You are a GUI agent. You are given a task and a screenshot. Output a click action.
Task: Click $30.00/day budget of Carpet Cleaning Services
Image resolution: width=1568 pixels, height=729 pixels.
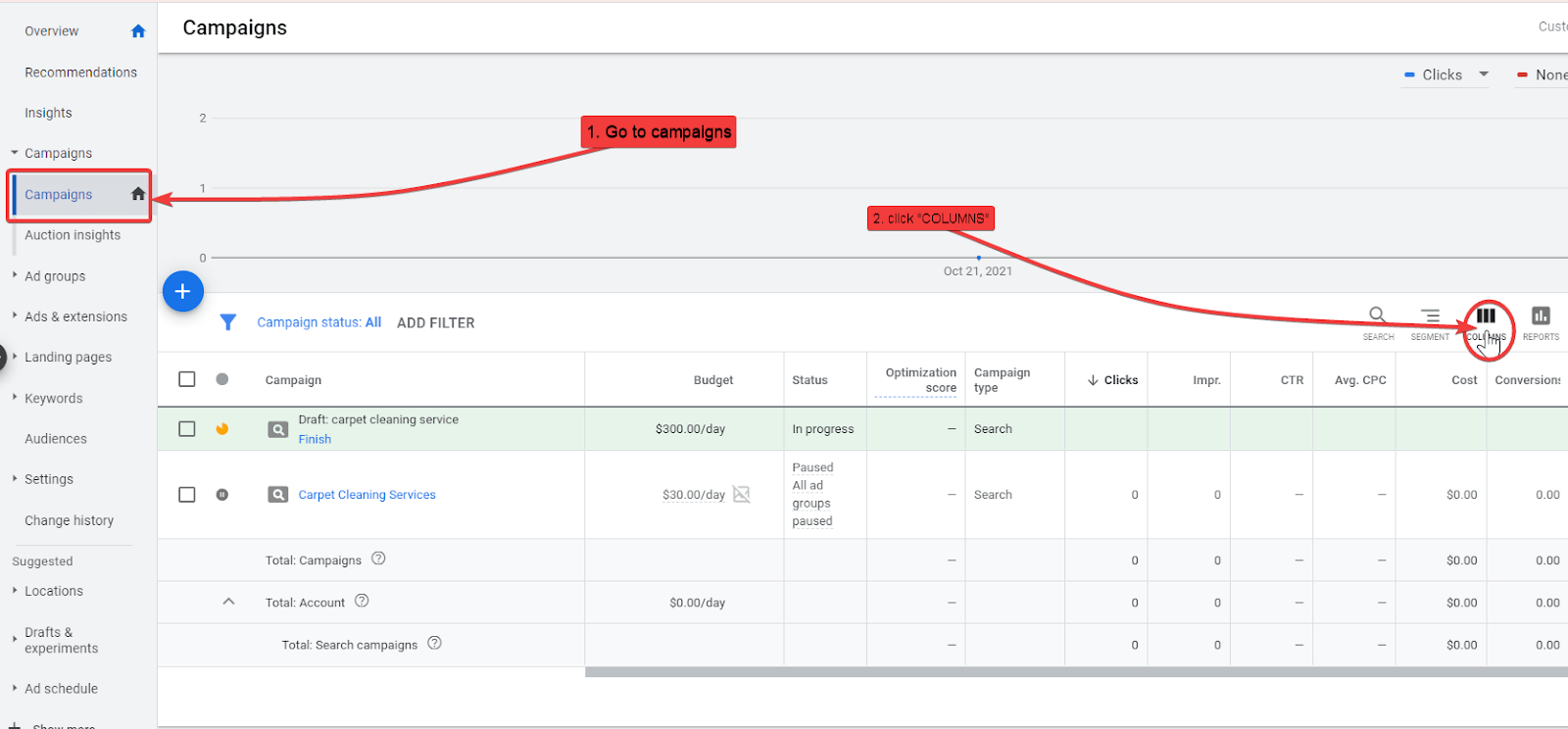694,495
